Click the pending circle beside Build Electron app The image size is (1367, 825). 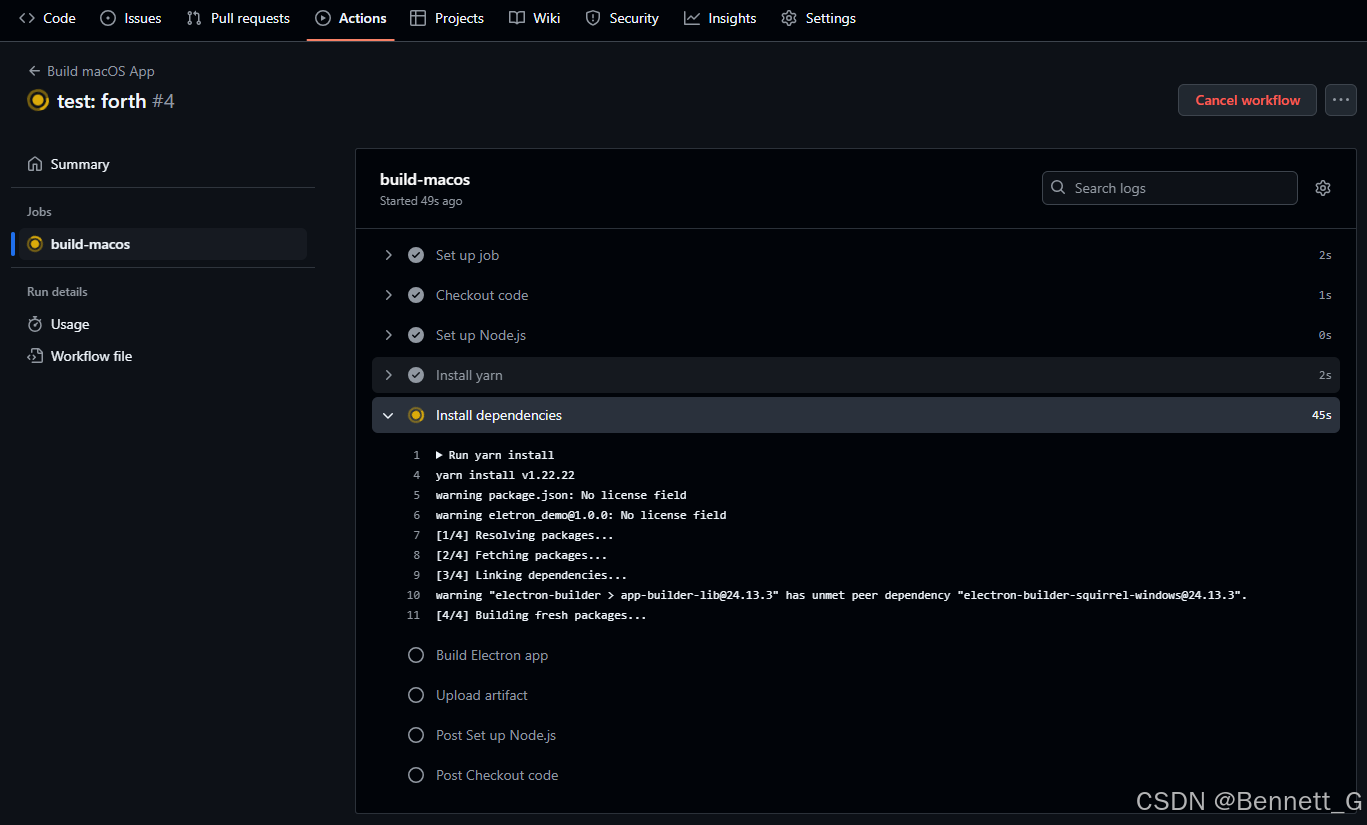(x=416, y=655)
